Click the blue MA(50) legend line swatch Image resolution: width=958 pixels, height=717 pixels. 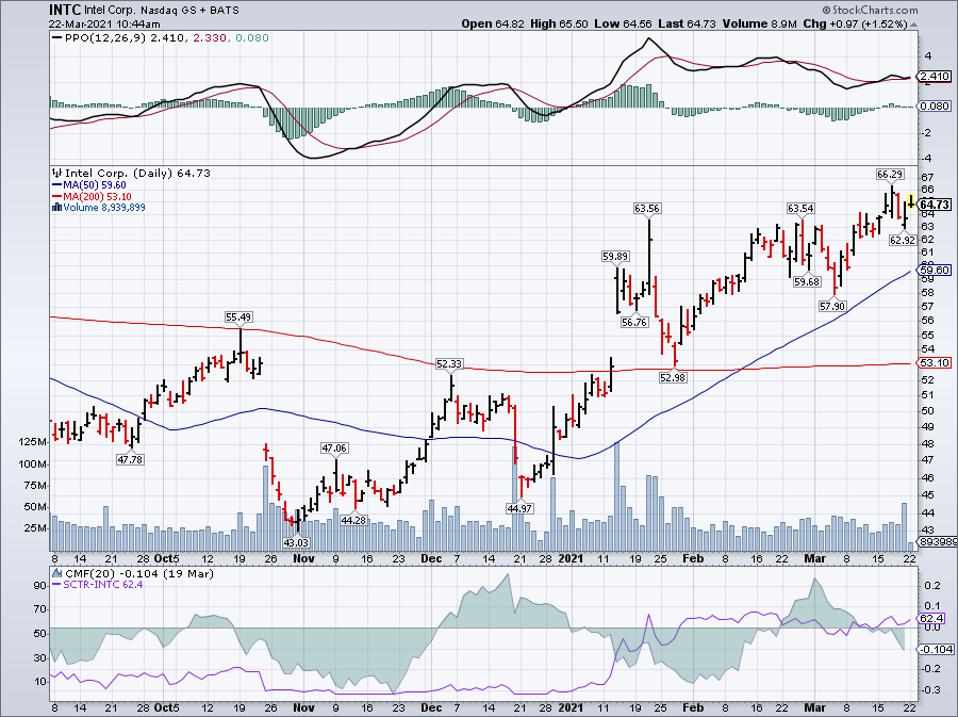tap(56, 185)
